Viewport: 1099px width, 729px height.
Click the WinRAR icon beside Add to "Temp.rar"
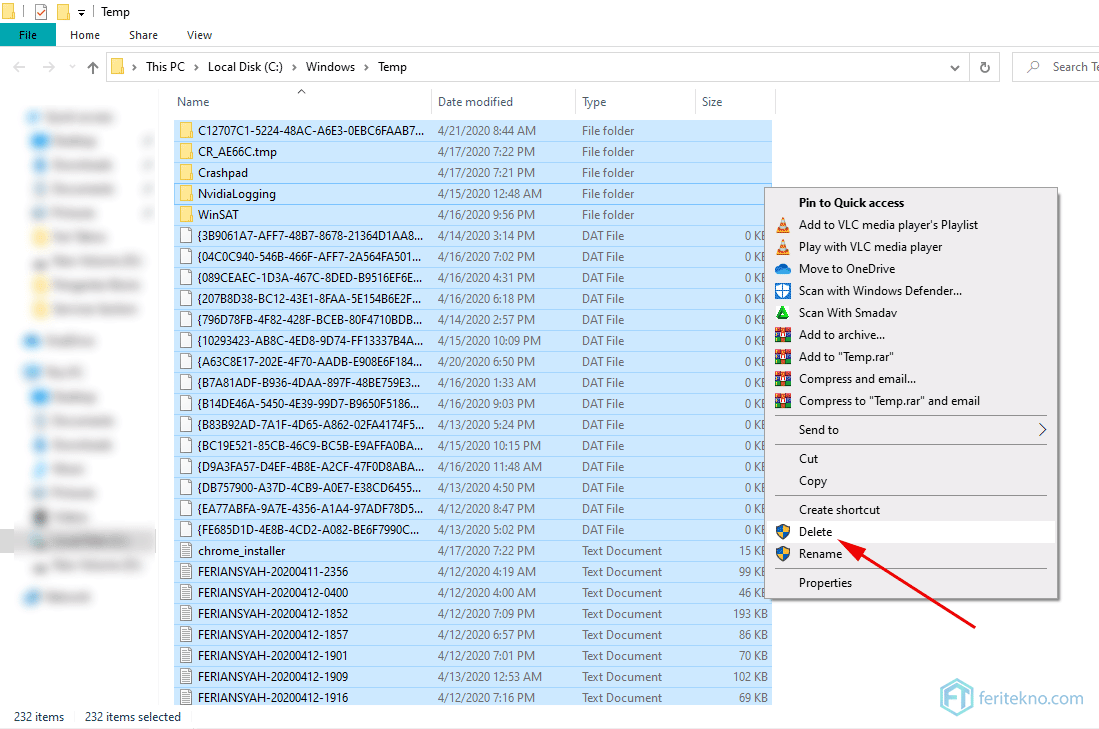[783, 357]
